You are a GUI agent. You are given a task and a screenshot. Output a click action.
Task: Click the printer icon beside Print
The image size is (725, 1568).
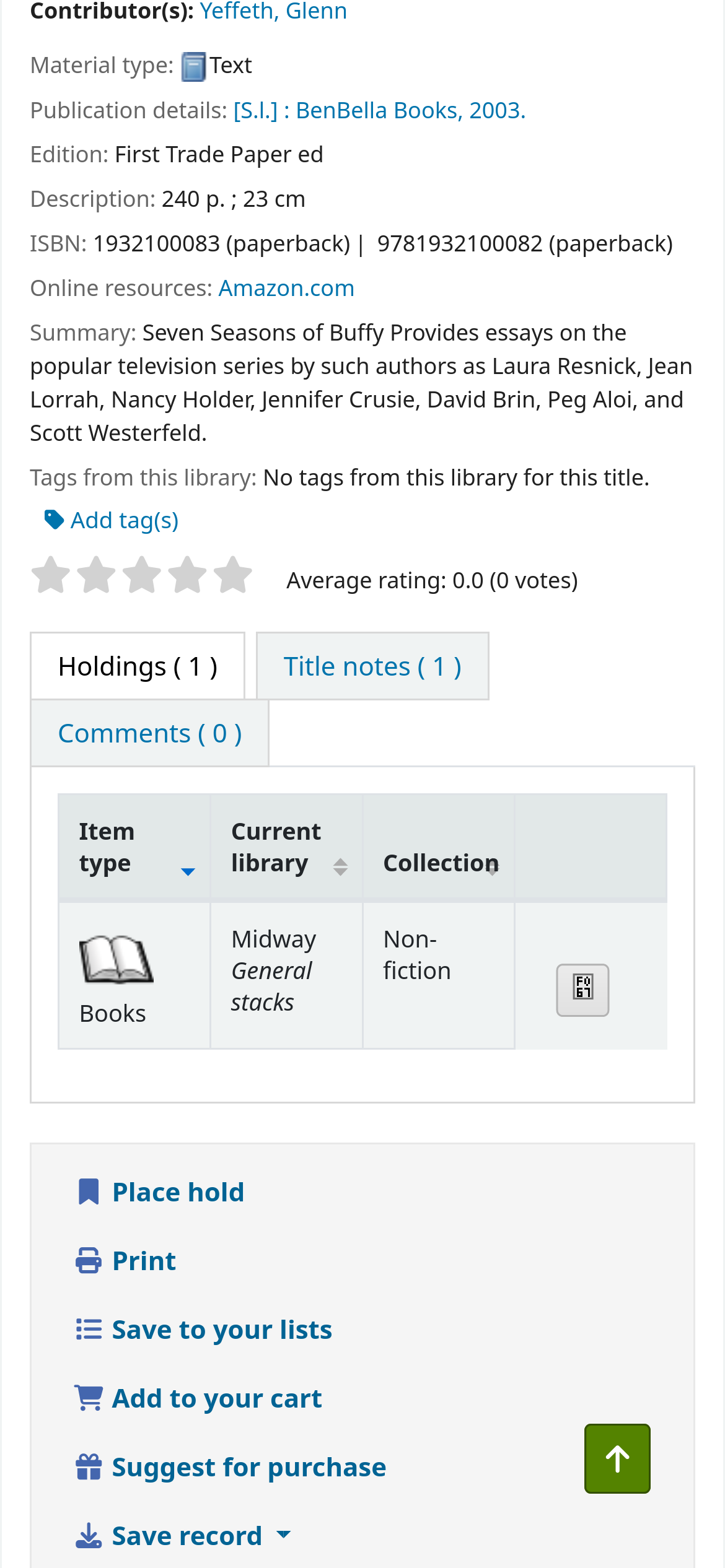pos(89,1261)
